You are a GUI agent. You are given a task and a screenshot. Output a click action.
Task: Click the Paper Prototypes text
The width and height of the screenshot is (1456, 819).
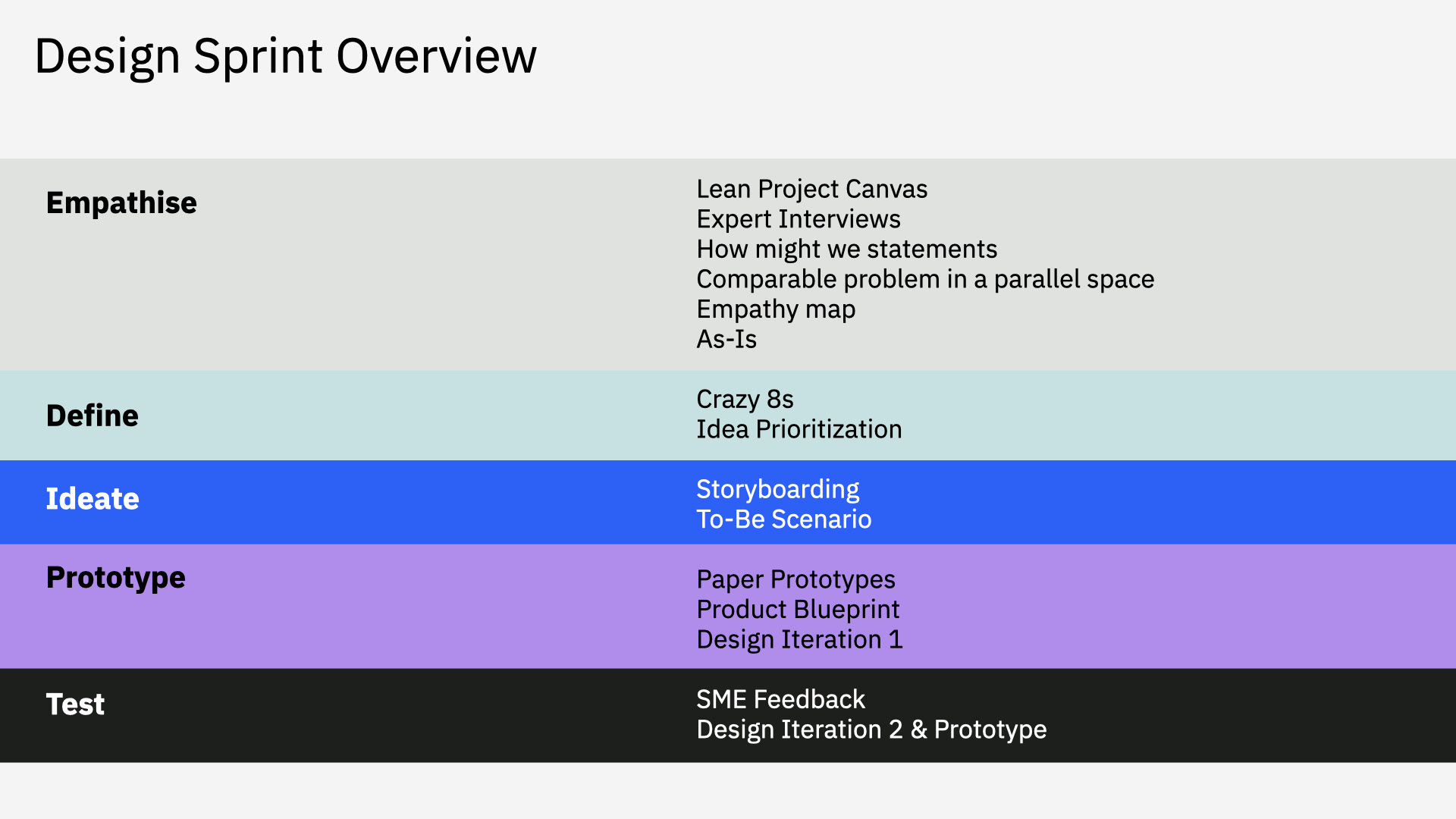click(x=795, y=580)
